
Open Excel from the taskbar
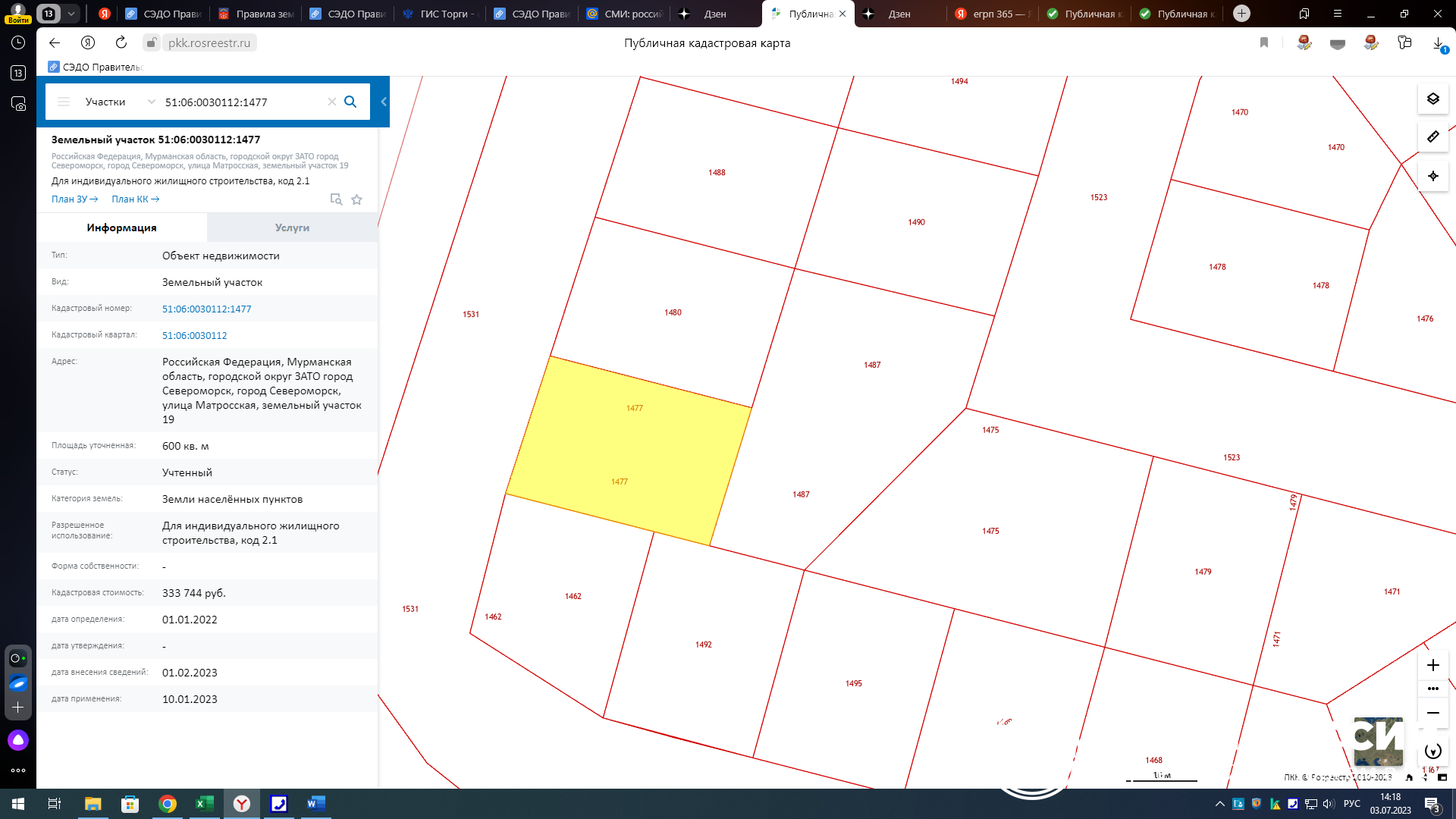tap(205, 804)
